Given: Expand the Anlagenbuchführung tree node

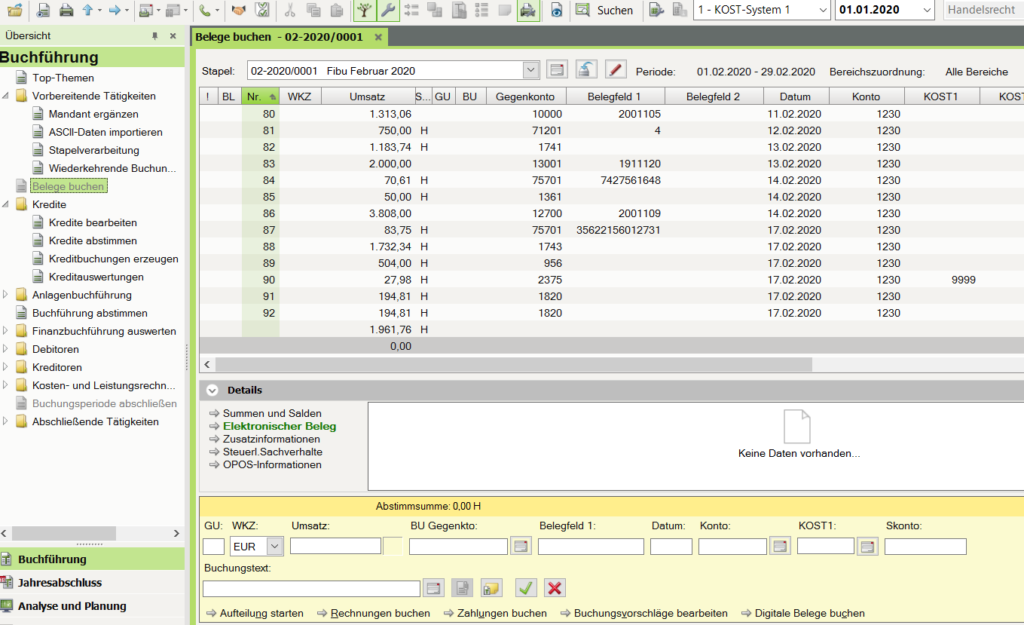Looking at the screenshot, I should (6, 295).
